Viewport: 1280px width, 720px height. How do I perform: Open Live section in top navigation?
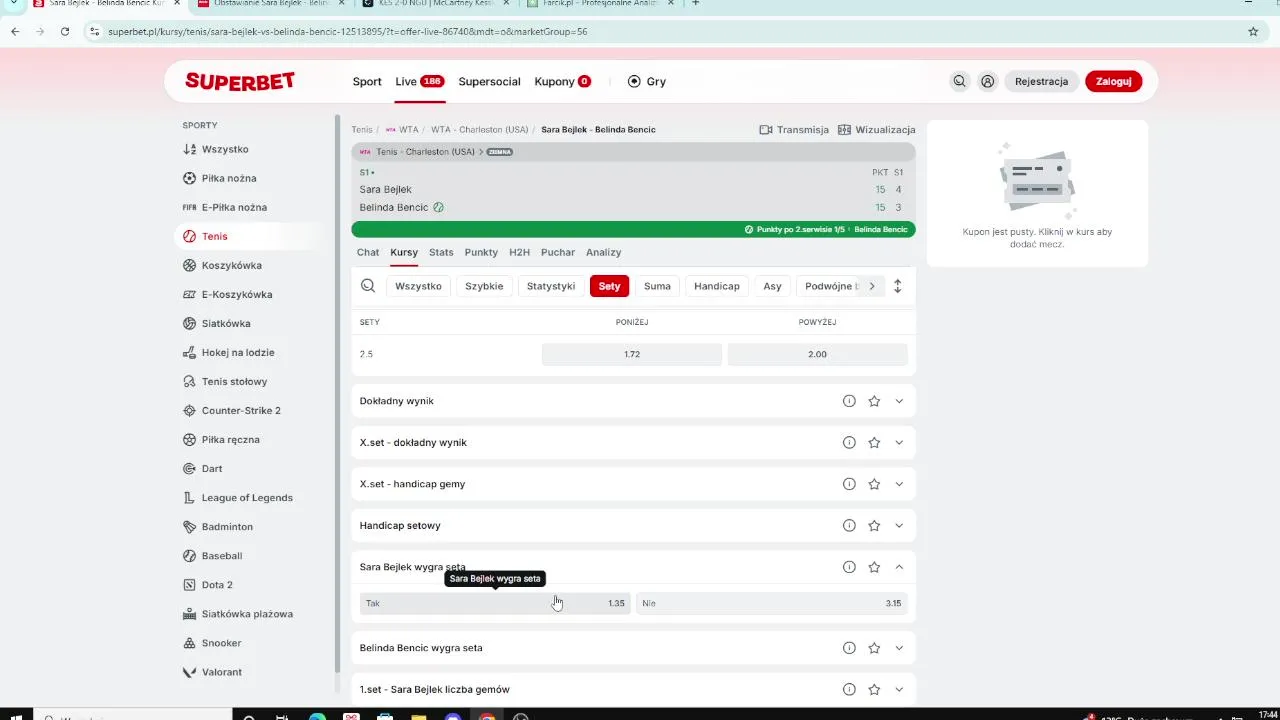click(418, 82)
